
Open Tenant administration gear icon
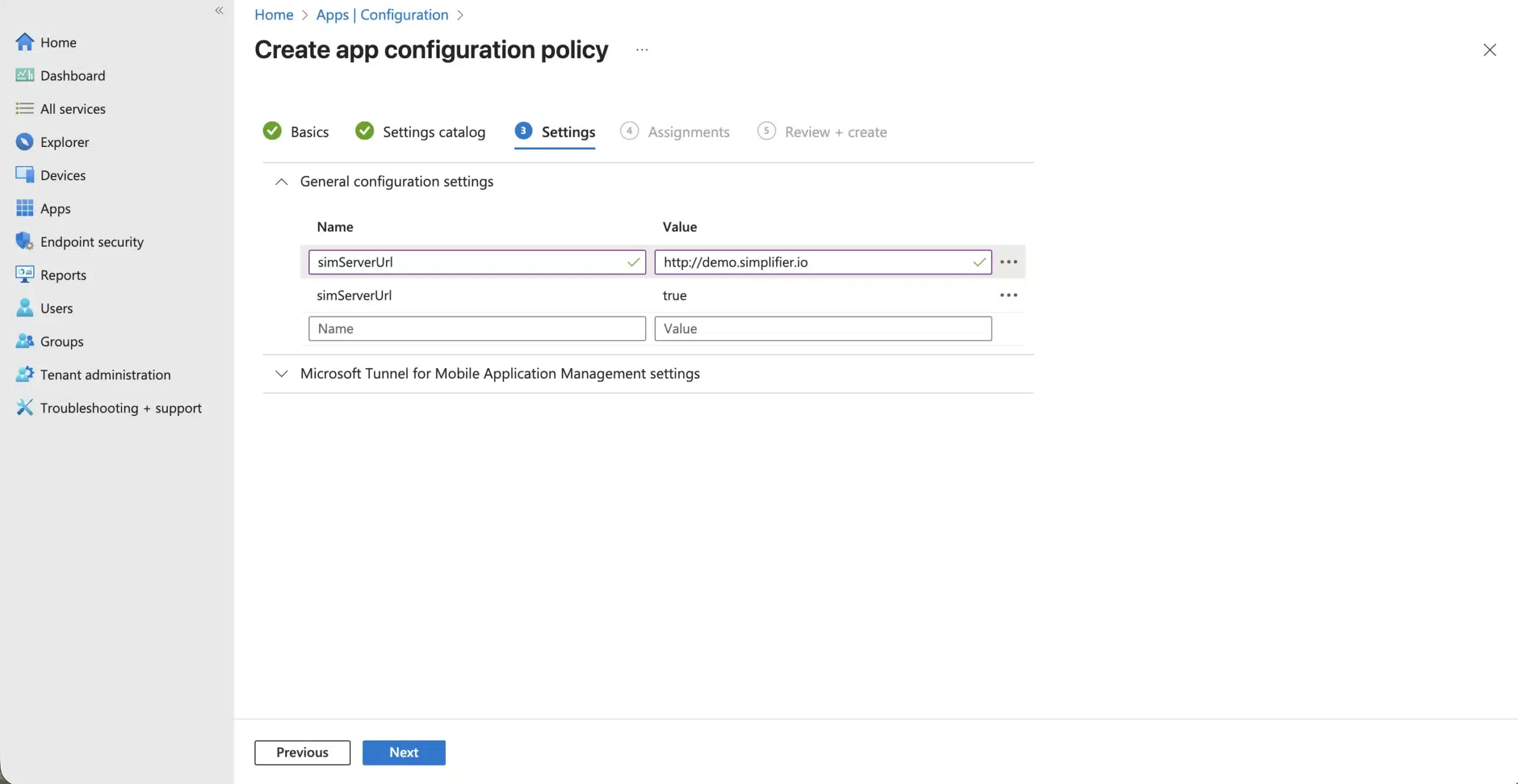(x=24, y=374)
